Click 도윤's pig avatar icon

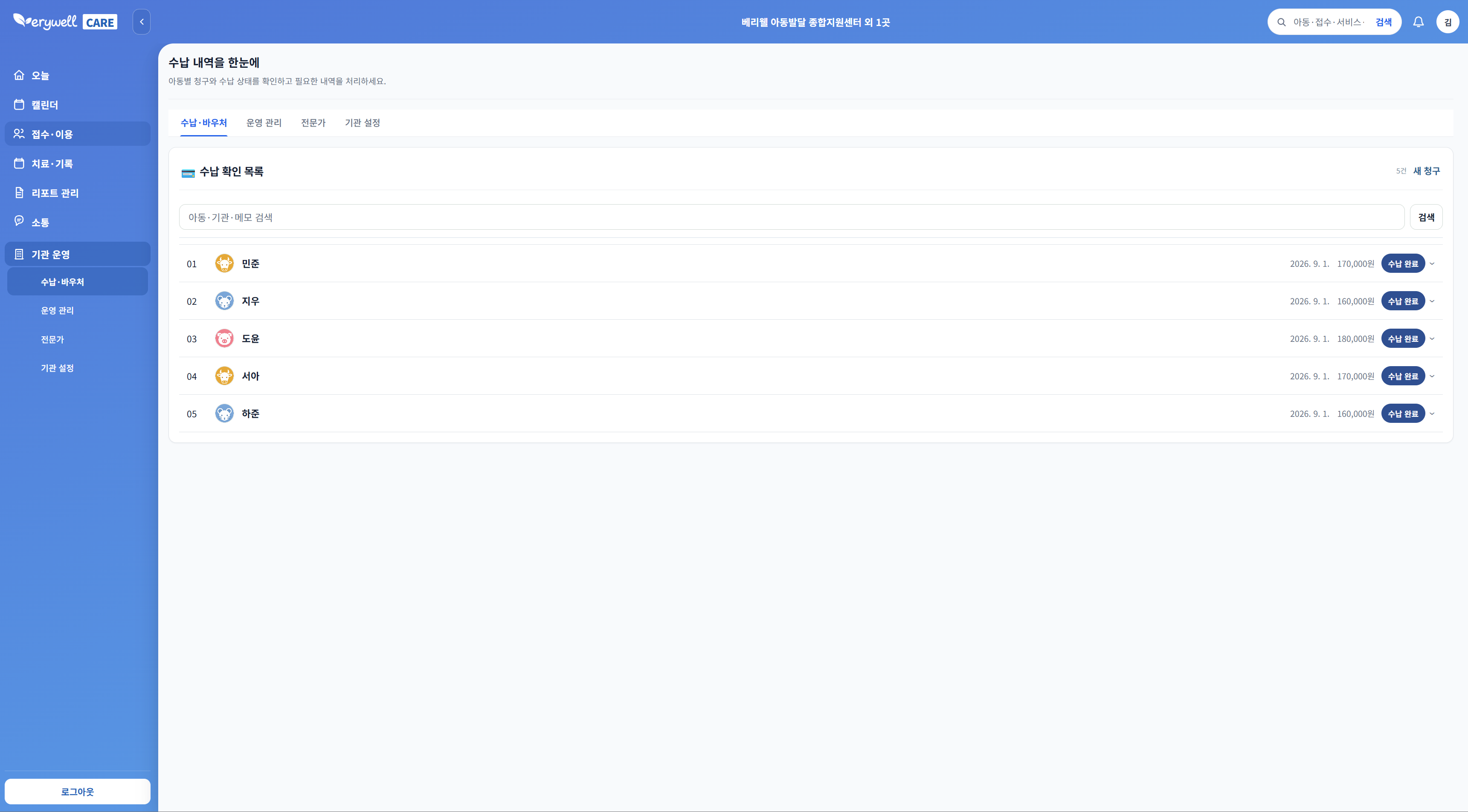pyautogui.click(x=224, y=338)
